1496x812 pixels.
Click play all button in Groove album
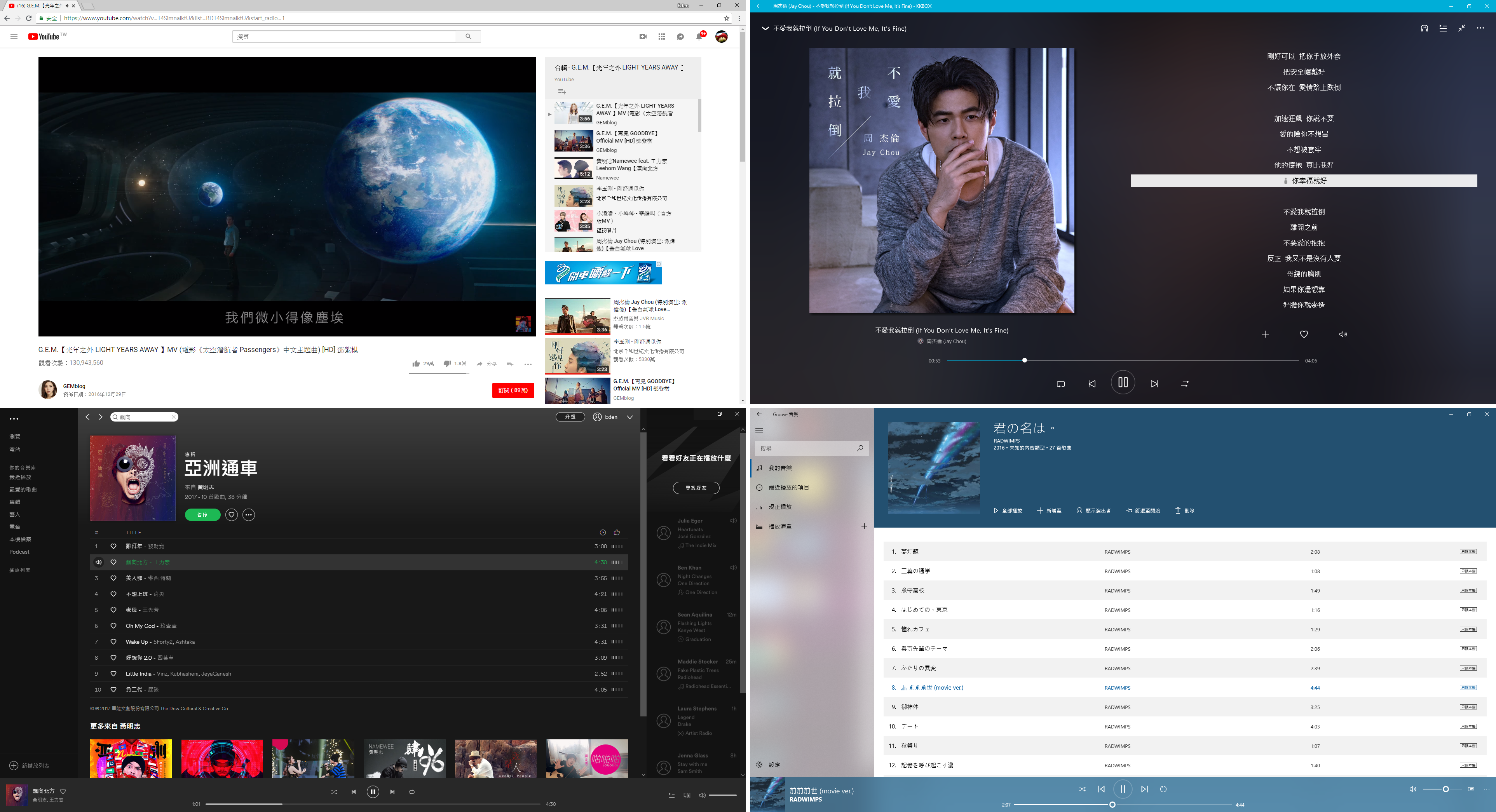[x=1008, y=511]
